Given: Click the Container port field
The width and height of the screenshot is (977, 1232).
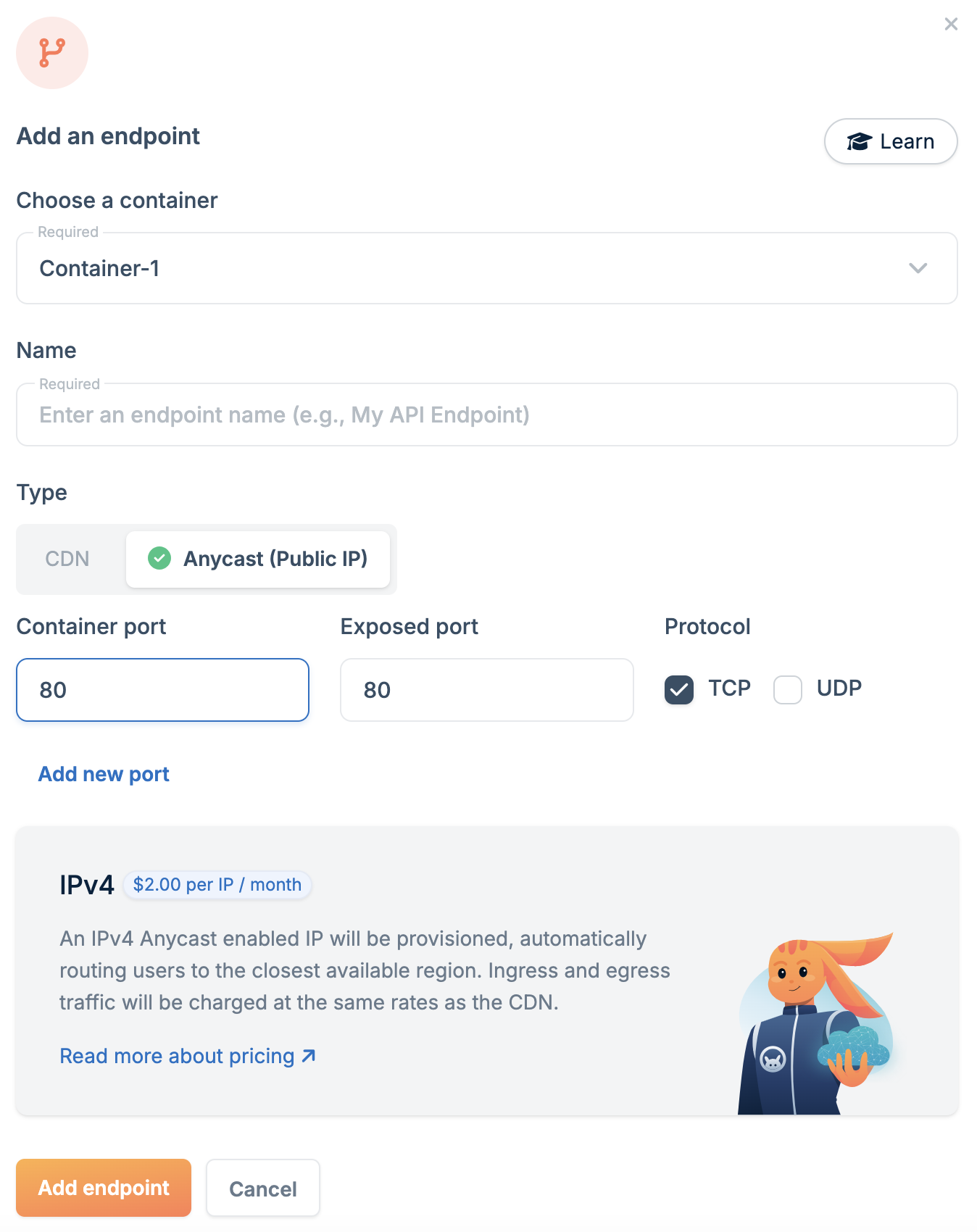Looking at the screenshot, I should click(x=163, y=690).
